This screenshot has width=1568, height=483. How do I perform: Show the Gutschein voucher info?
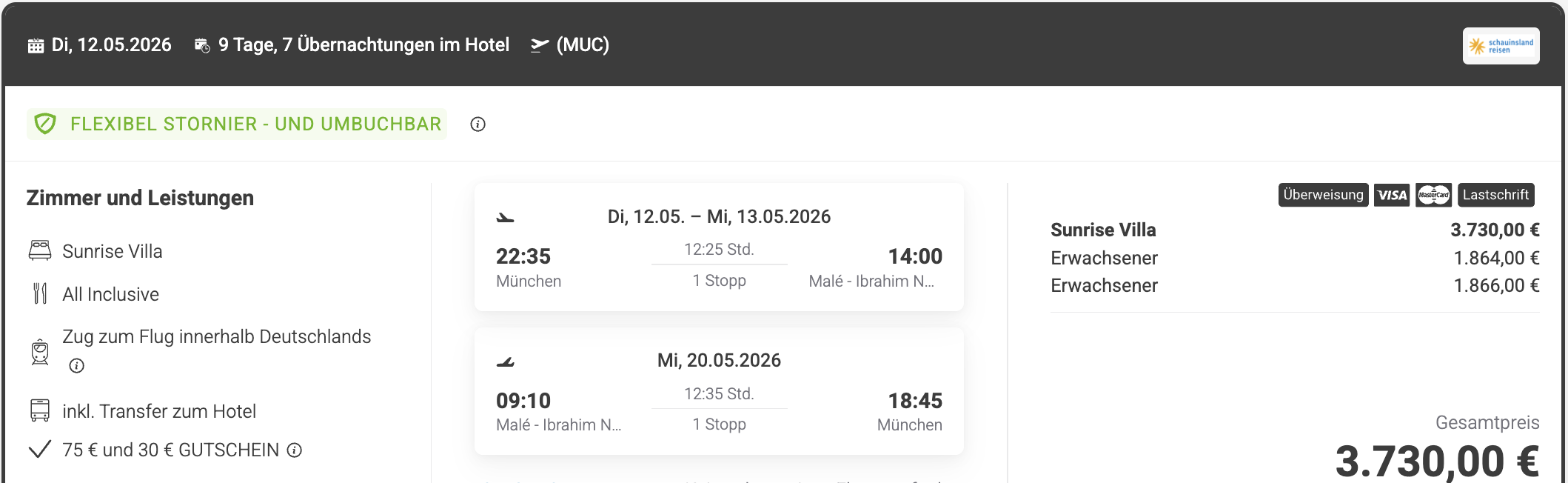[x=295, y=450]
